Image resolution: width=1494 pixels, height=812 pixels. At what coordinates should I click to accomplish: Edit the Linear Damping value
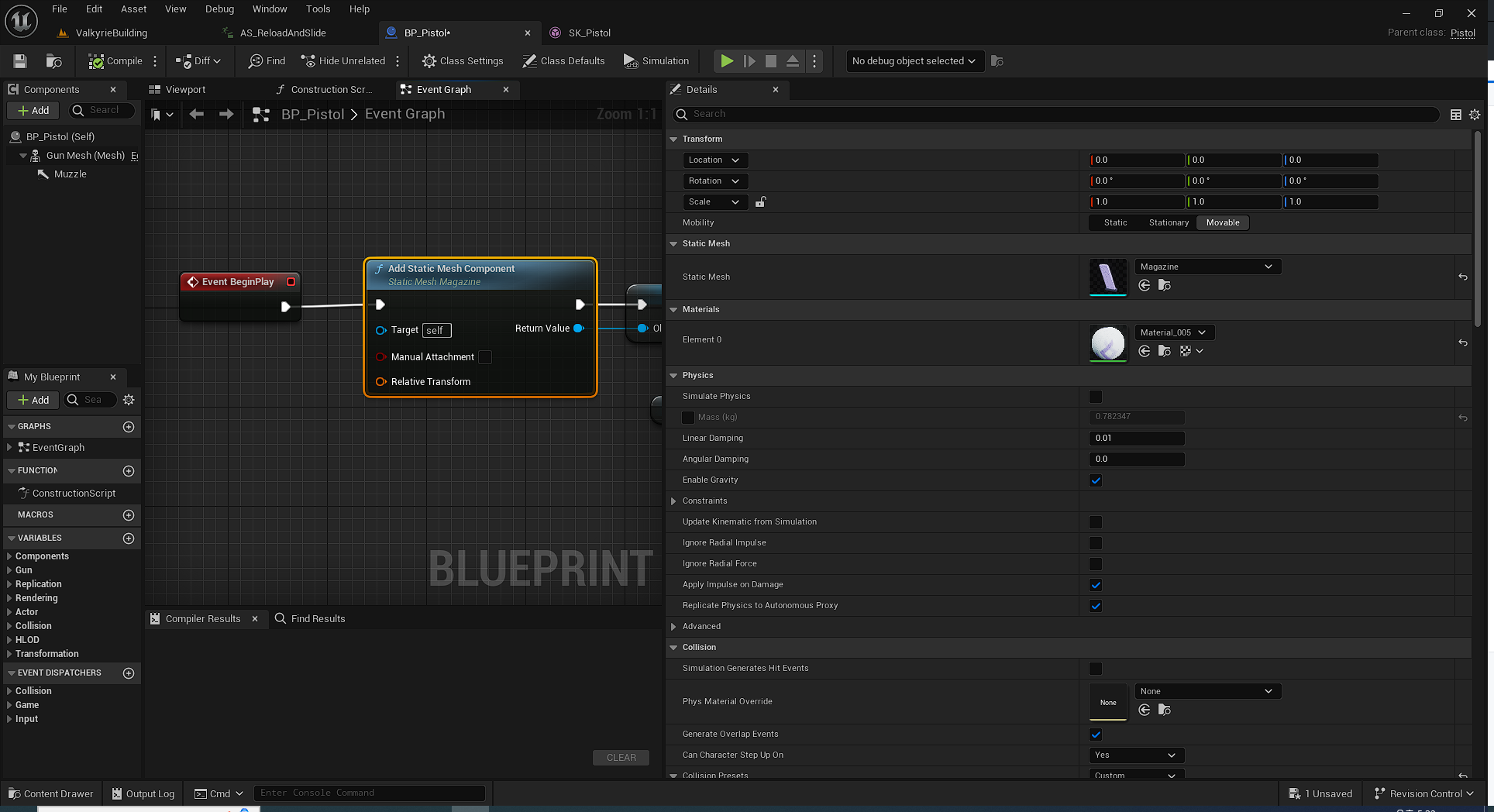1137,439
